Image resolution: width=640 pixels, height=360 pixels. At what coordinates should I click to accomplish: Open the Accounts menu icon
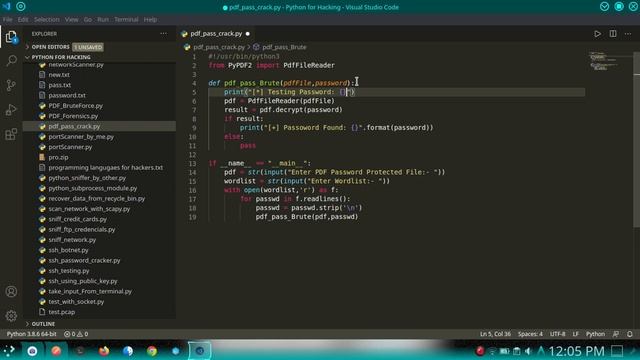(x=11, y=291)
